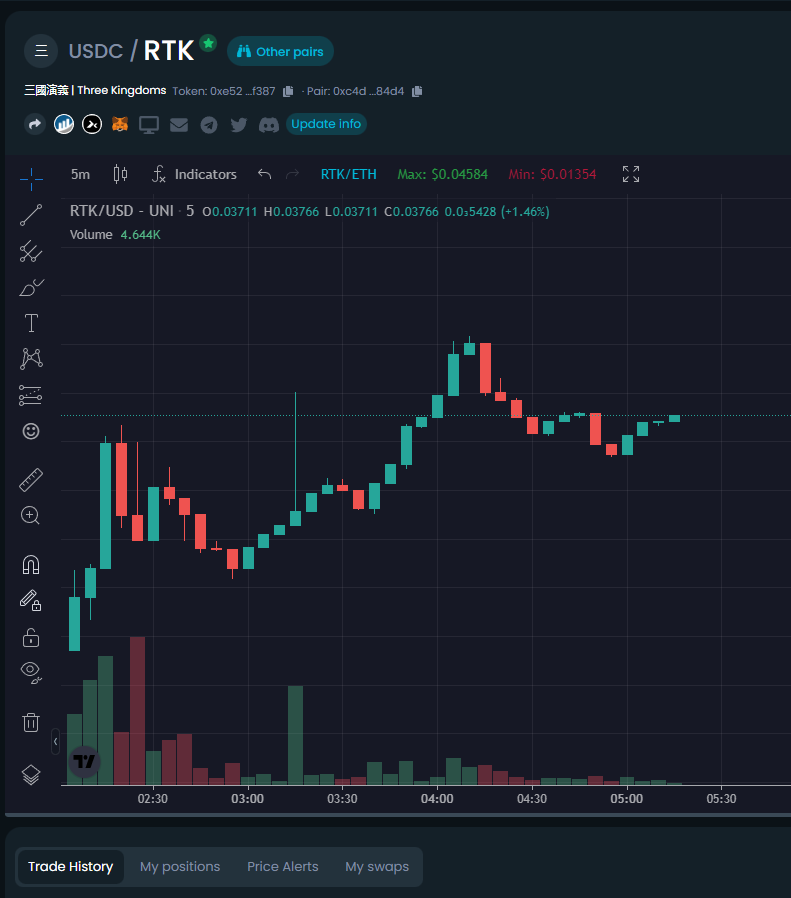Enter fullscreen chart mode
Image resolution: width=791 pixels, height=898 pixels.
631,174
